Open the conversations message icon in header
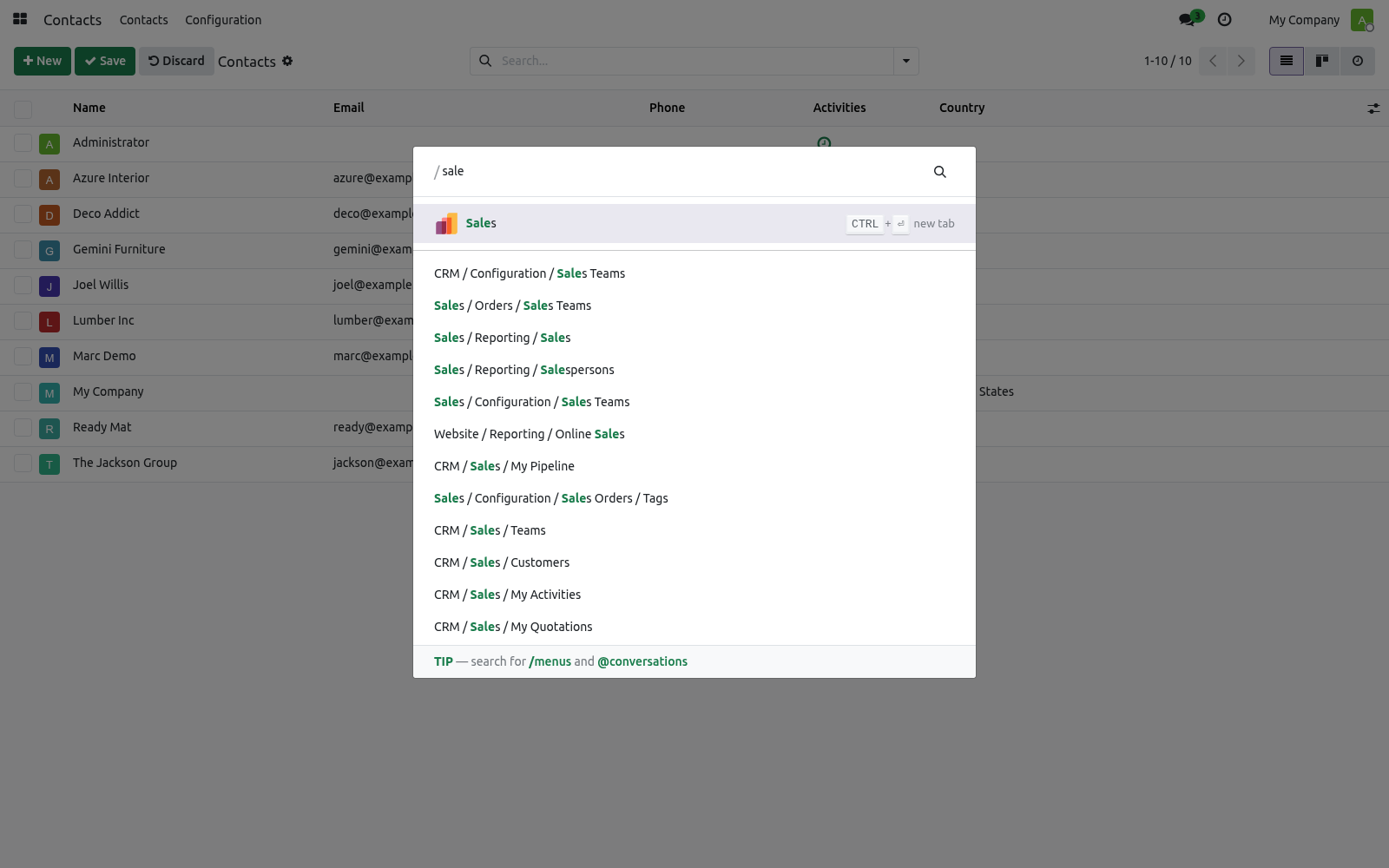This screenshot has width=1389, height=868. [x=1186, y=19]
